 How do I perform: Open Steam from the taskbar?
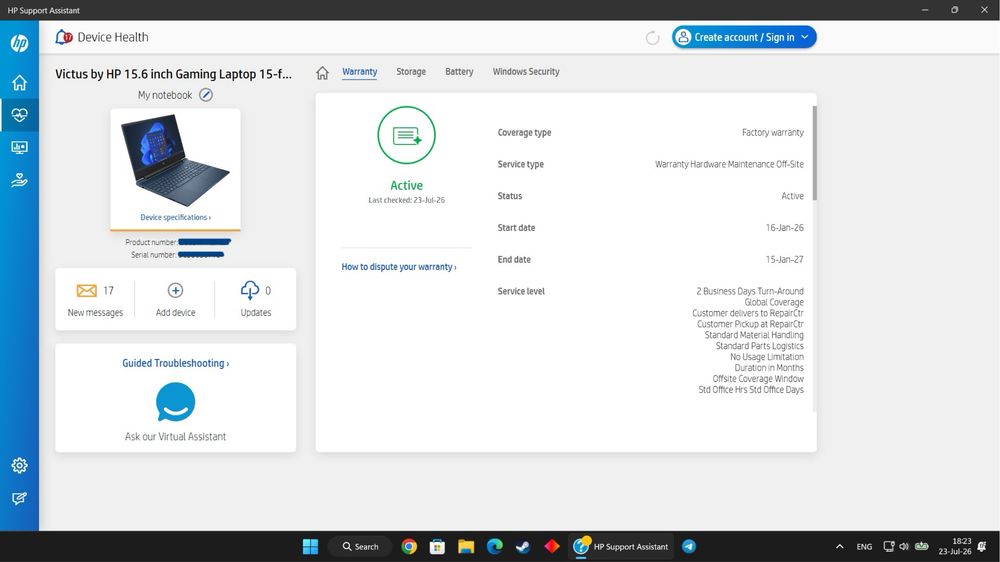pyautogui.click(x=523, y=547)
